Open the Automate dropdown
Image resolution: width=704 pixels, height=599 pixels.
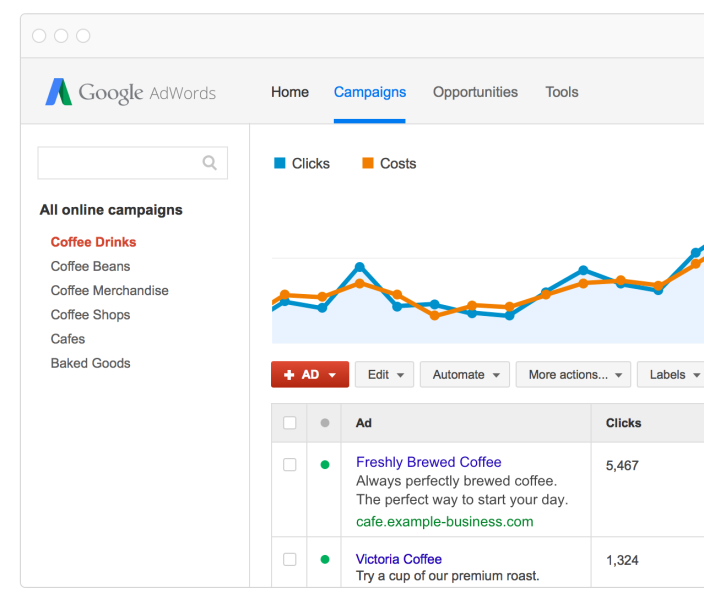[465, 375]
